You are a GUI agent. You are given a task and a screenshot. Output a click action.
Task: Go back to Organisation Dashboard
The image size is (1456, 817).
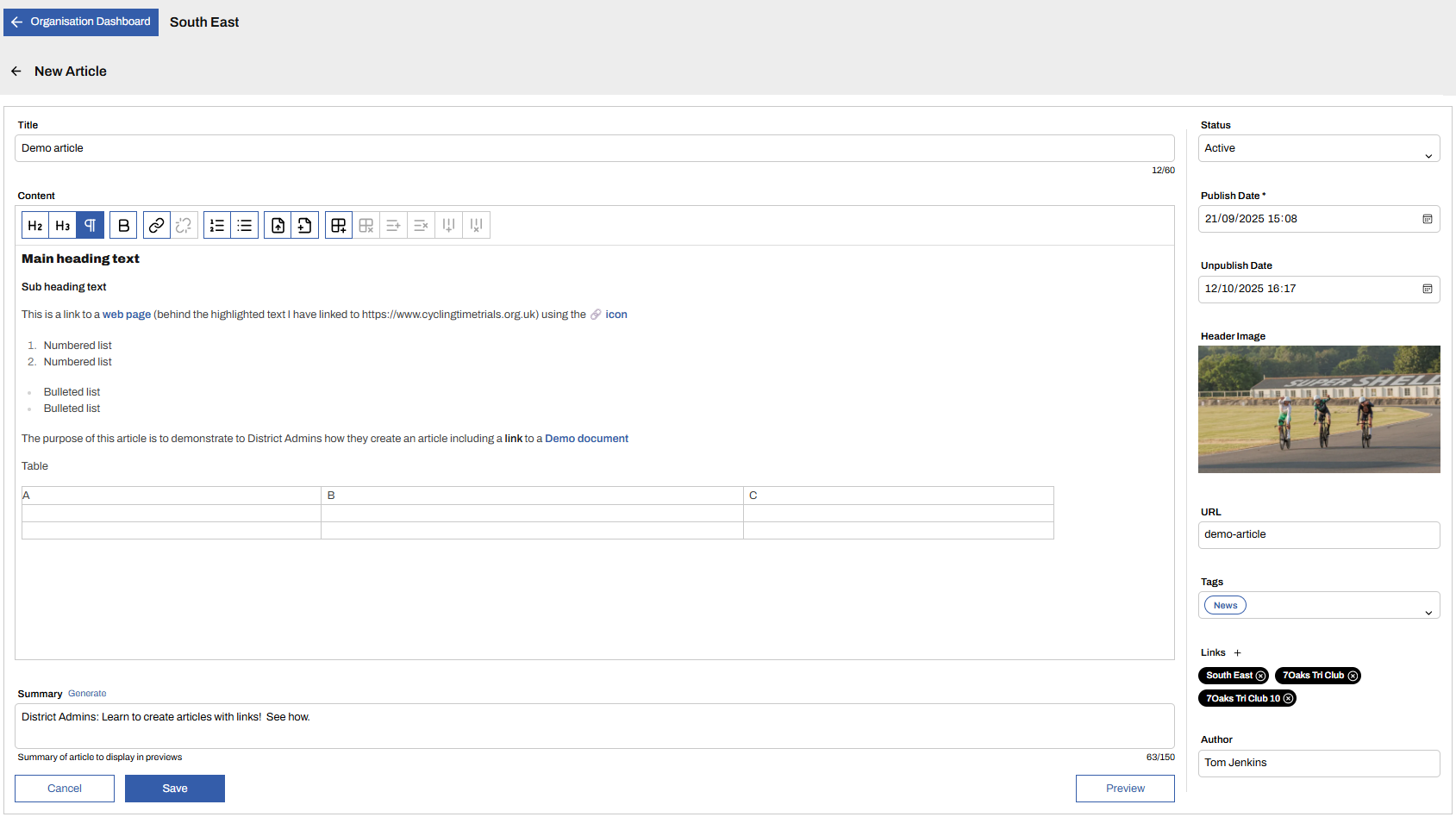tap(81, 22)
